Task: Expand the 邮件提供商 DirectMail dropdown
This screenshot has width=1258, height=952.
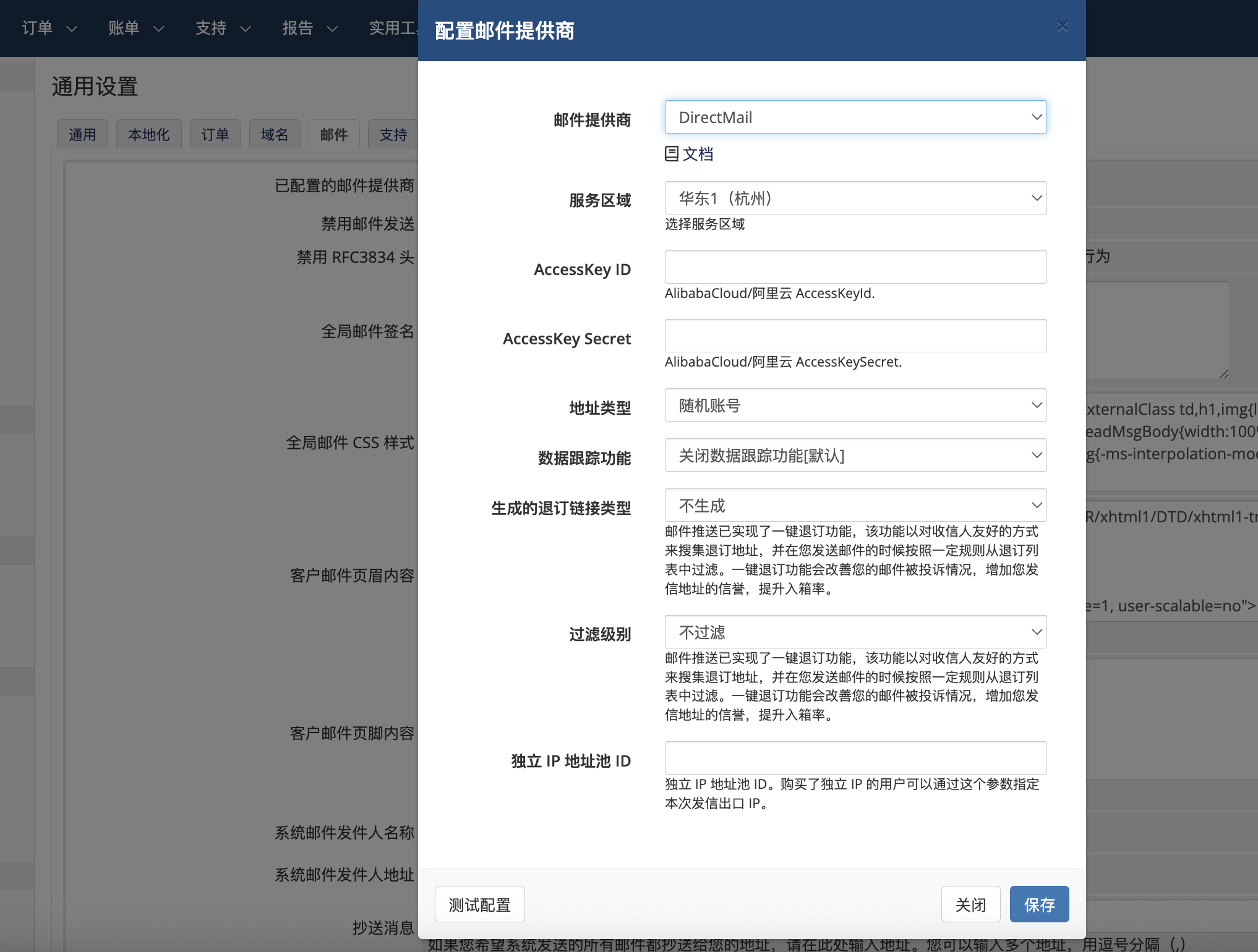Action: coord(855,117)
